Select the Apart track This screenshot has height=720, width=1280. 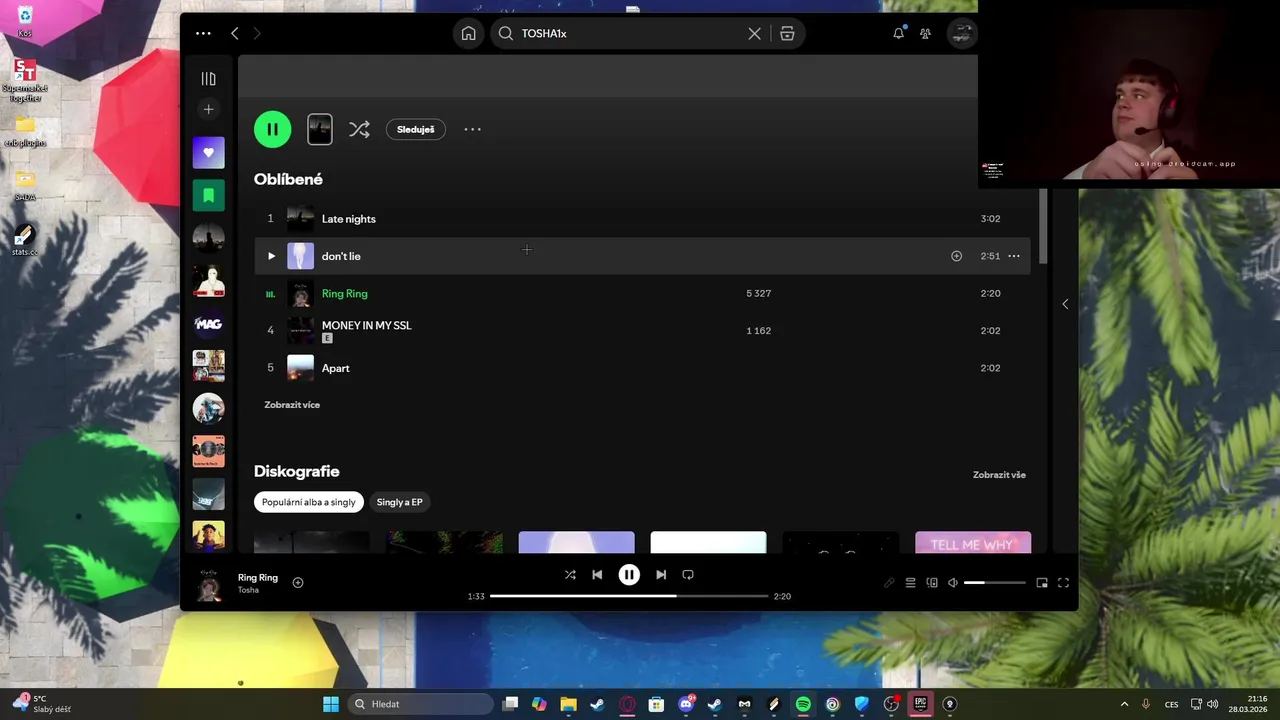(x=642, y=368)
